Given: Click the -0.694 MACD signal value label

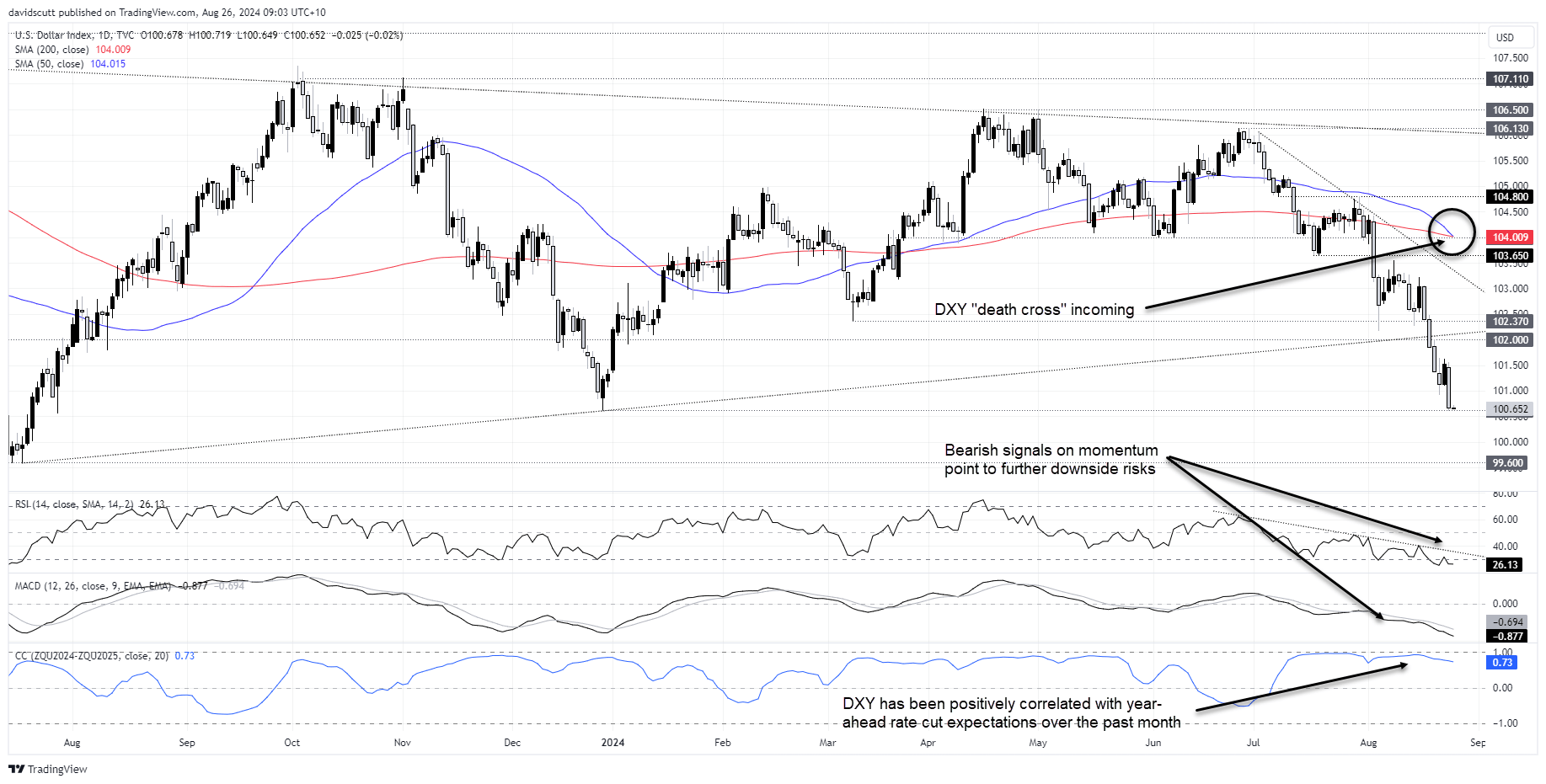Looking at the screenshot, I should [x=1507, y=622].
